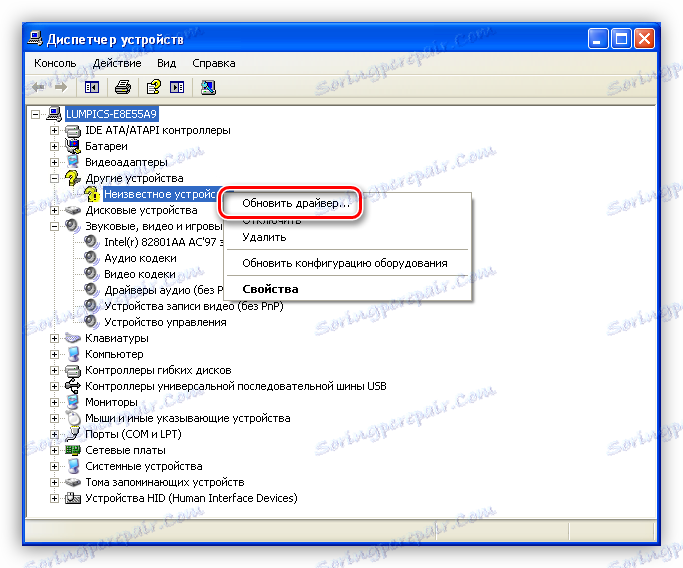Image resolution: width=683 pixels, height=568 pixels.
Task: Expand the Сетевые платы node
Action: click(x=54, y=450)
